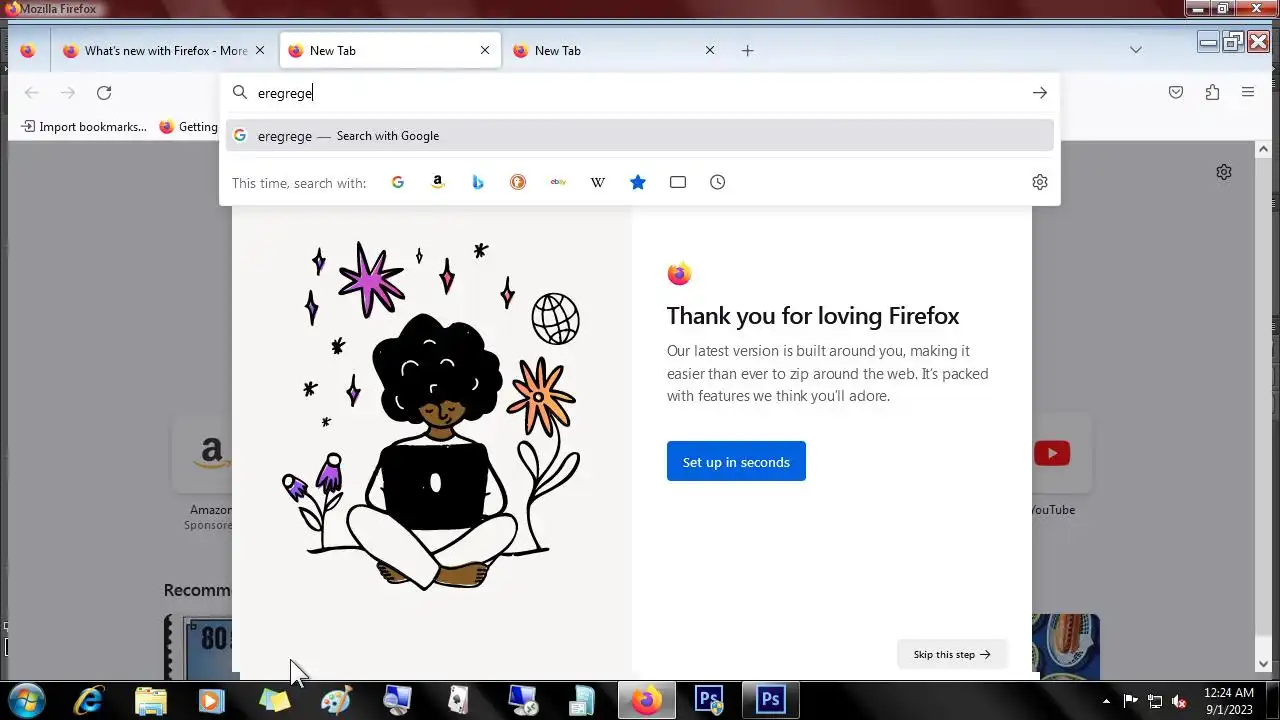
Task: Open Remote Desktop Connection in taskbar
Action: (x=521, y=700)
